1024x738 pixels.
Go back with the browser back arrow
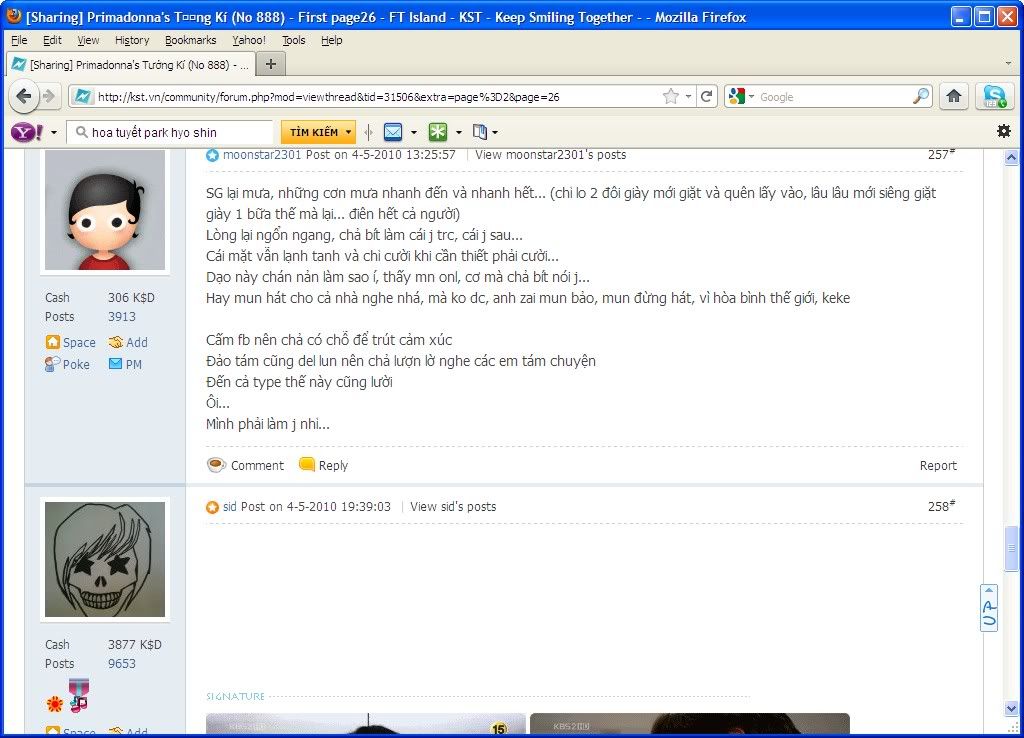[x=24, y=97]
